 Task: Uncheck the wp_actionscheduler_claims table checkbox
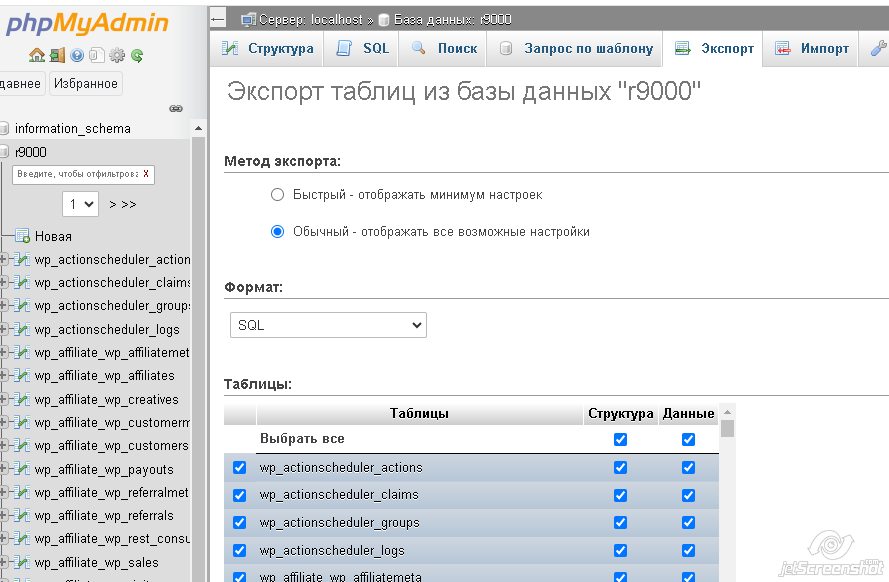click(240, 495)
